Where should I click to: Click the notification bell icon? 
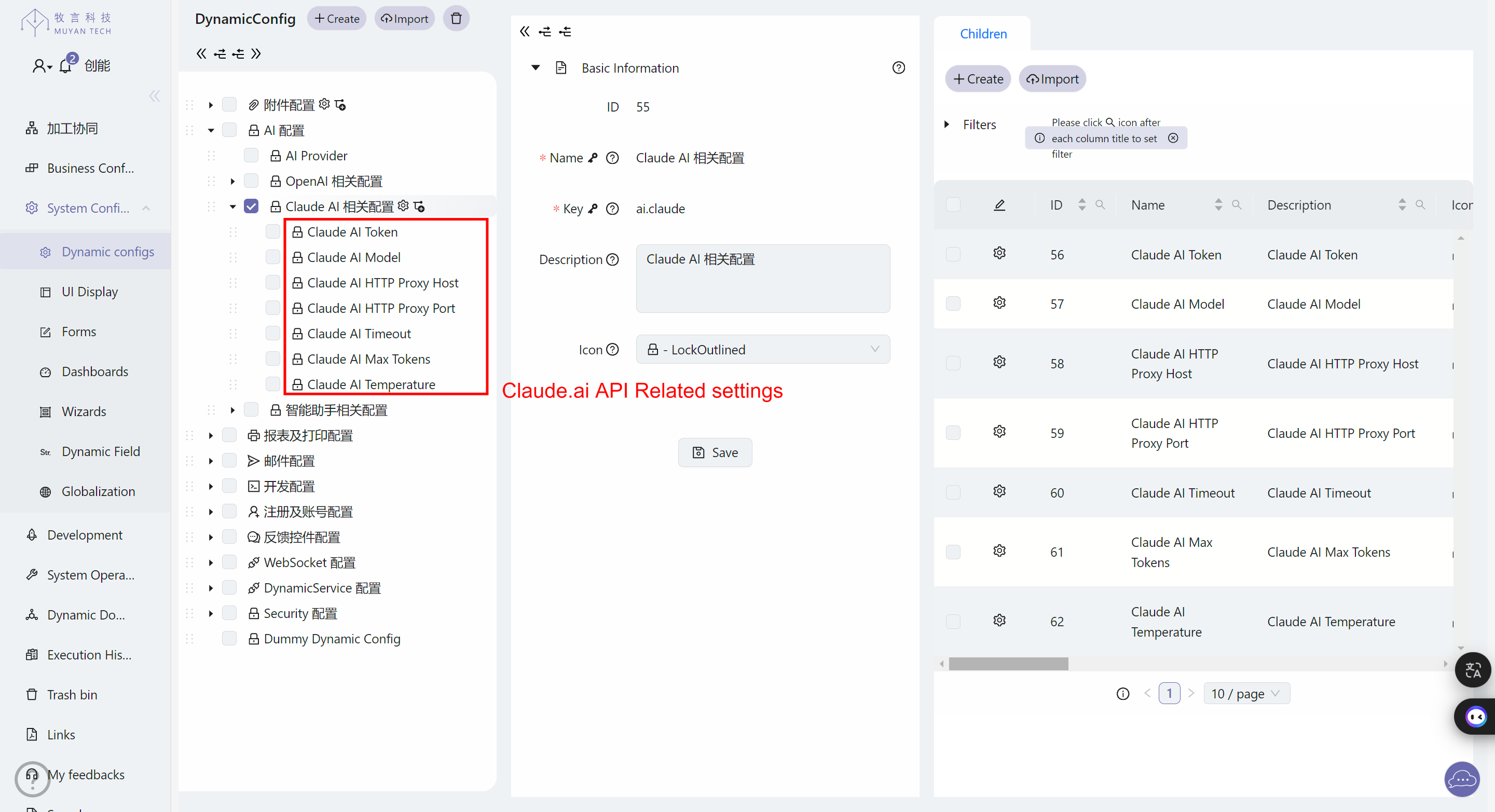click(x=65, y=66)
